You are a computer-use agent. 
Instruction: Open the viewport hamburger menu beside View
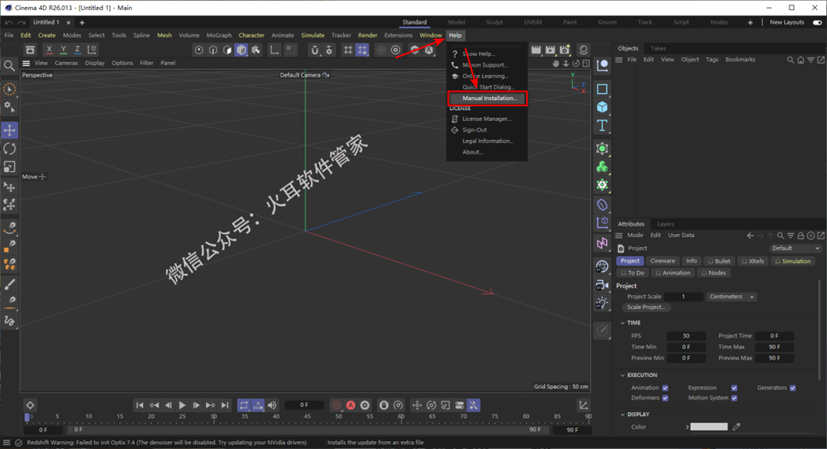pyautogui.click(x=26, y=63)
